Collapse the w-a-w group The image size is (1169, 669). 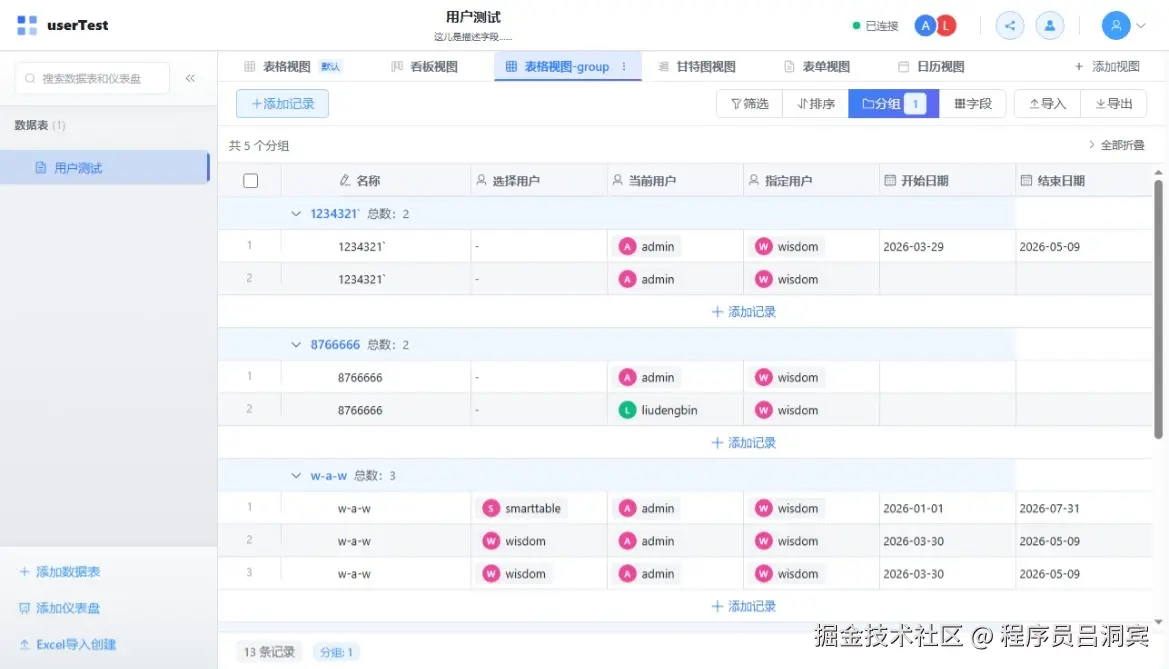(x=296, y=475)
